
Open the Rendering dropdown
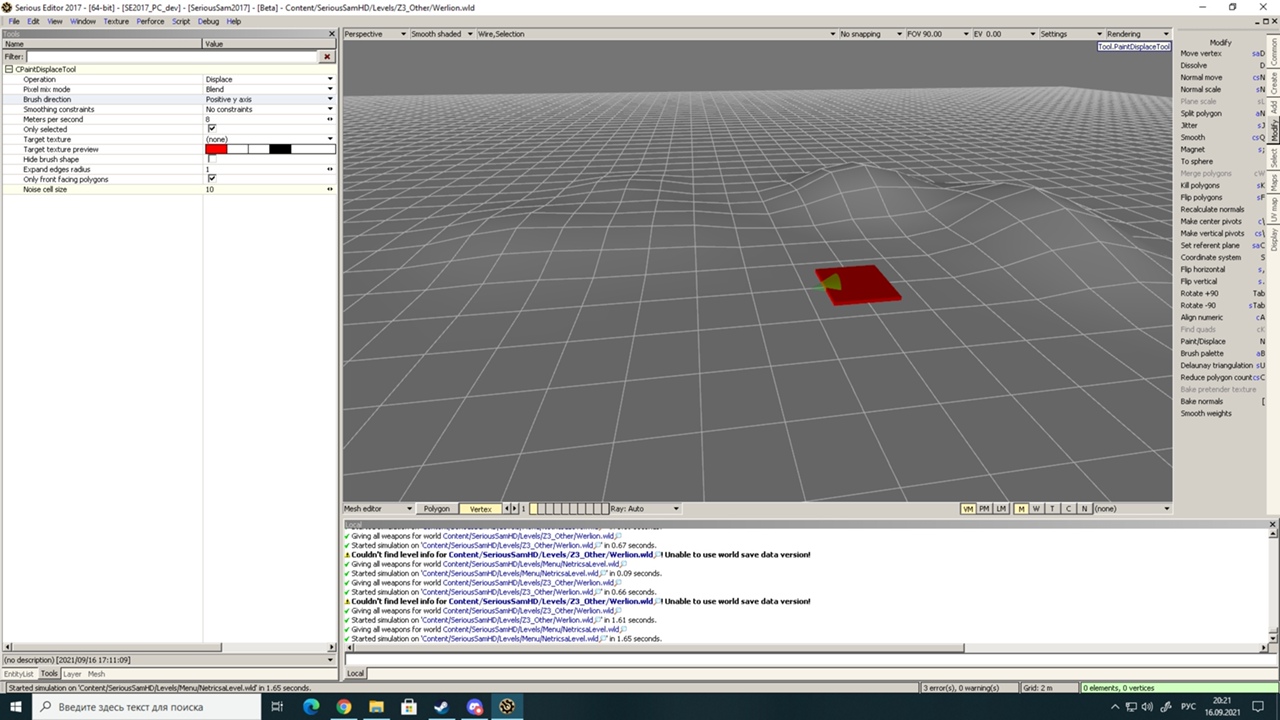[x=1137, y=34]
